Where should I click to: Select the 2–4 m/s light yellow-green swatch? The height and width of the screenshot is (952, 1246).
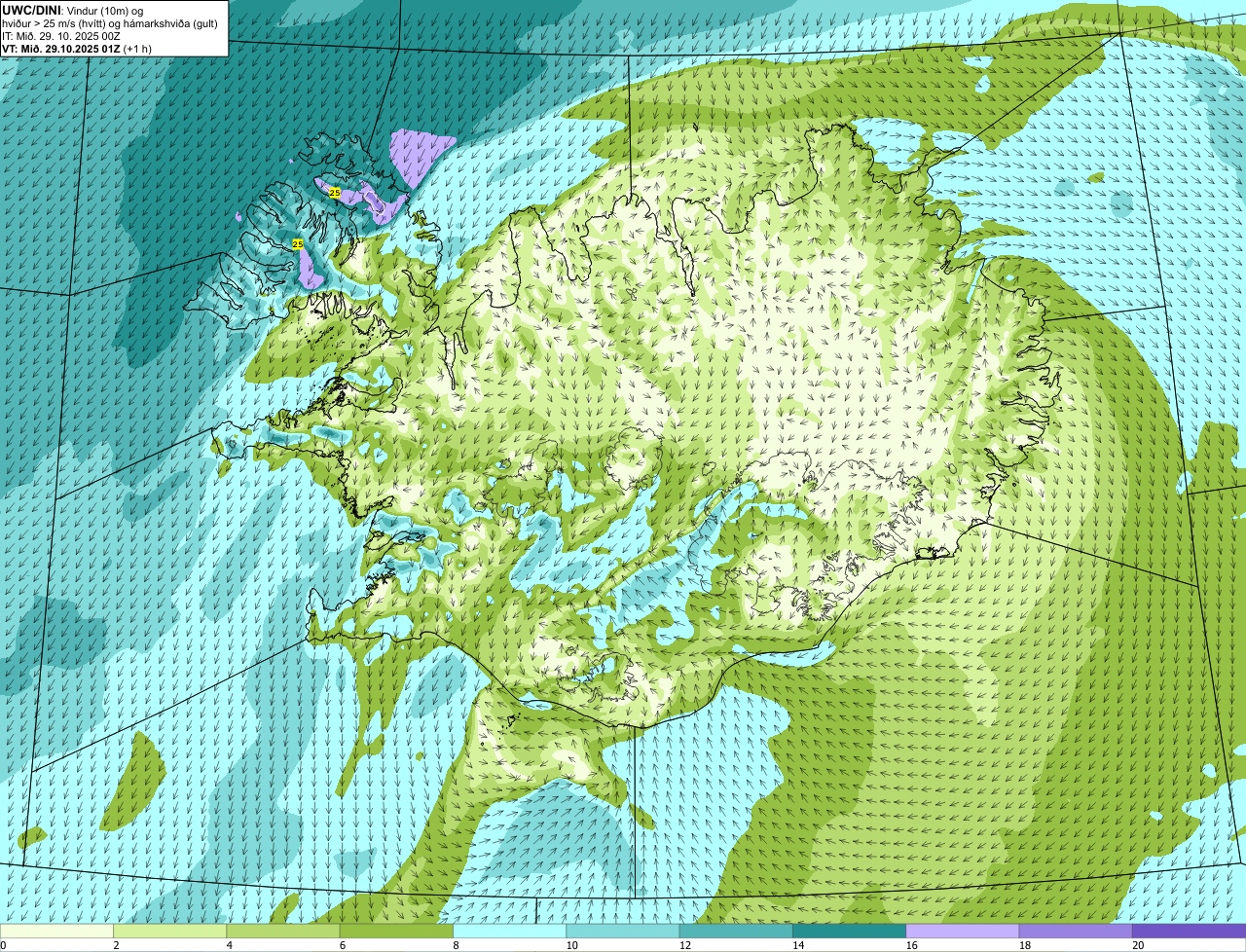tap(169, 931)
